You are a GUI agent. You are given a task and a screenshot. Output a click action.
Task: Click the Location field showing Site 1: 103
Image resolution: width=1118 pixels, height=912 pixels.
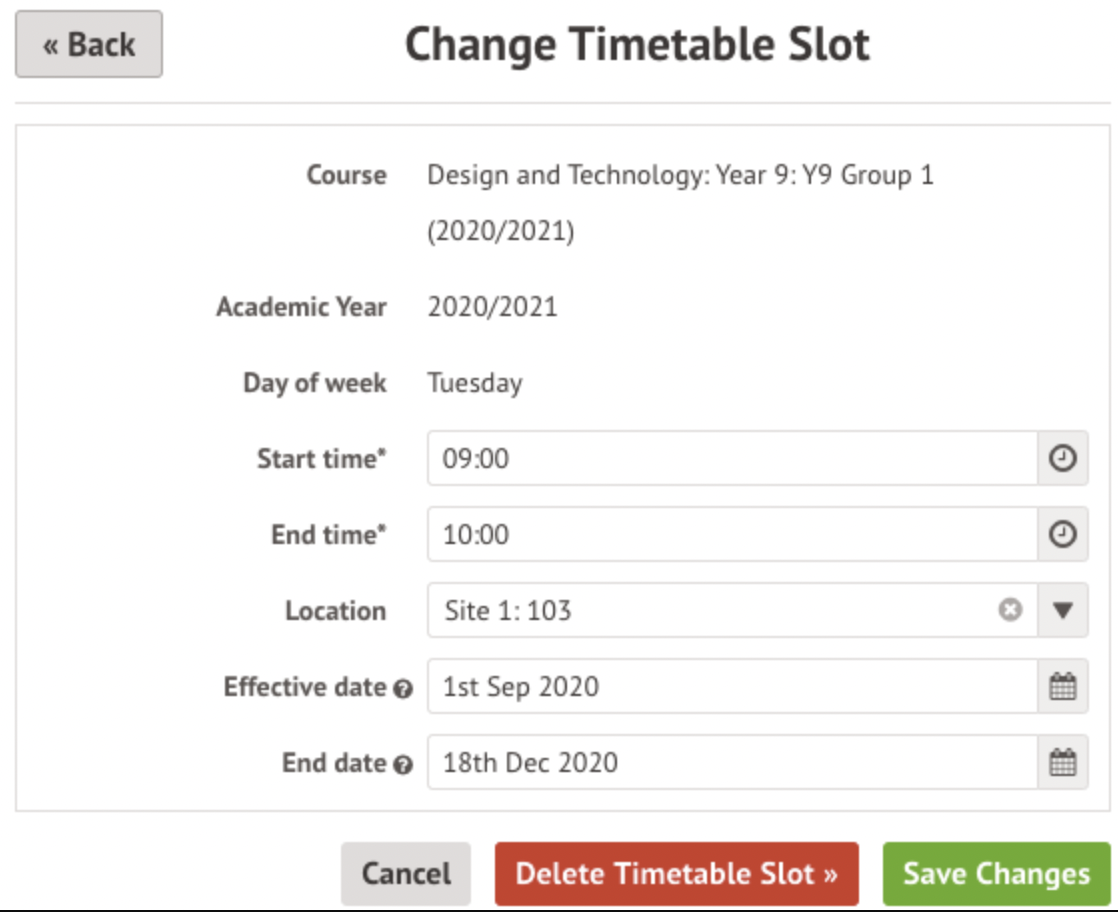coord(710,610)
